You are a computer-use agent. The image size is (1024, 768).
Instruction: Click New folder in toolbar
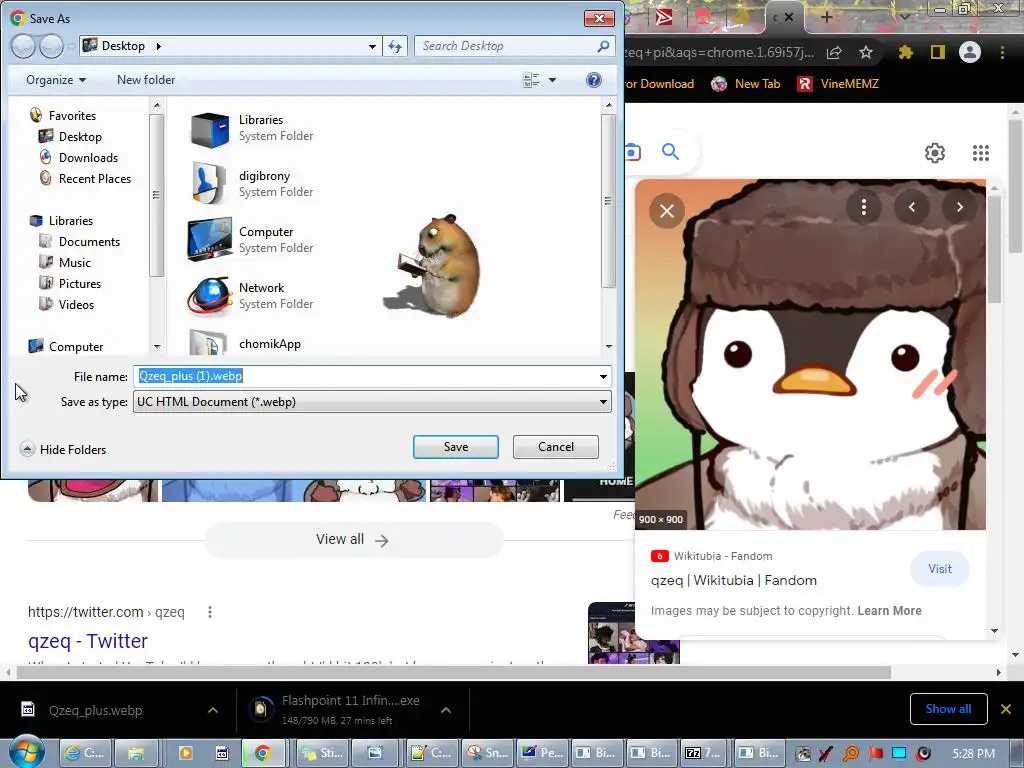point(146,80)
